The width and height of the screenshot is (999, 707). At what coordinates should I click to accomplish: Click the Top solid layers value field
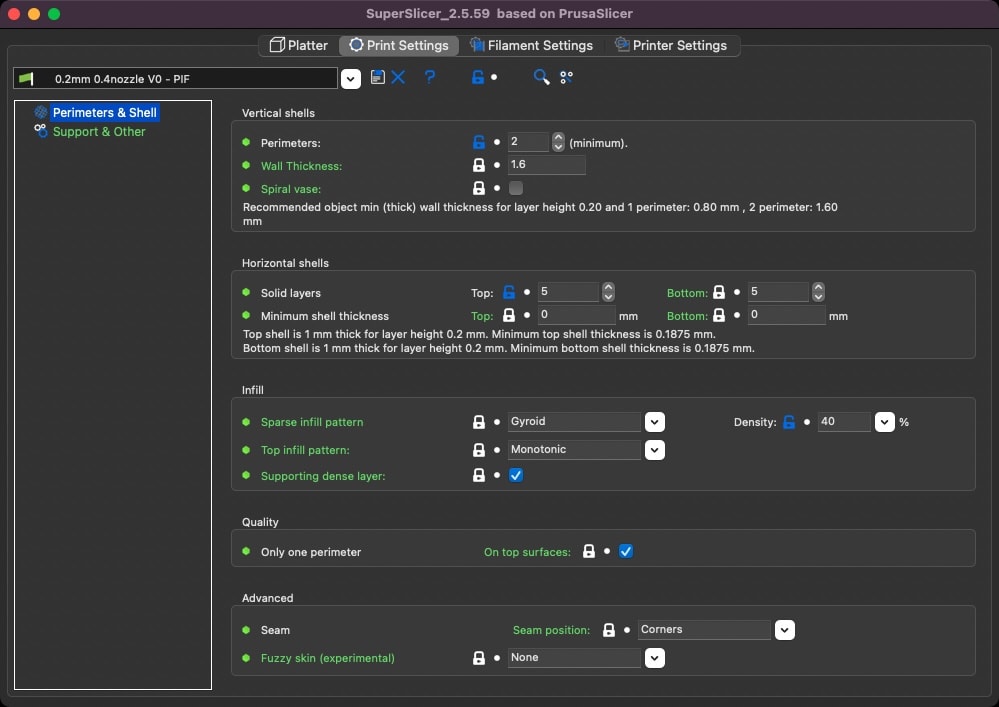568,292
